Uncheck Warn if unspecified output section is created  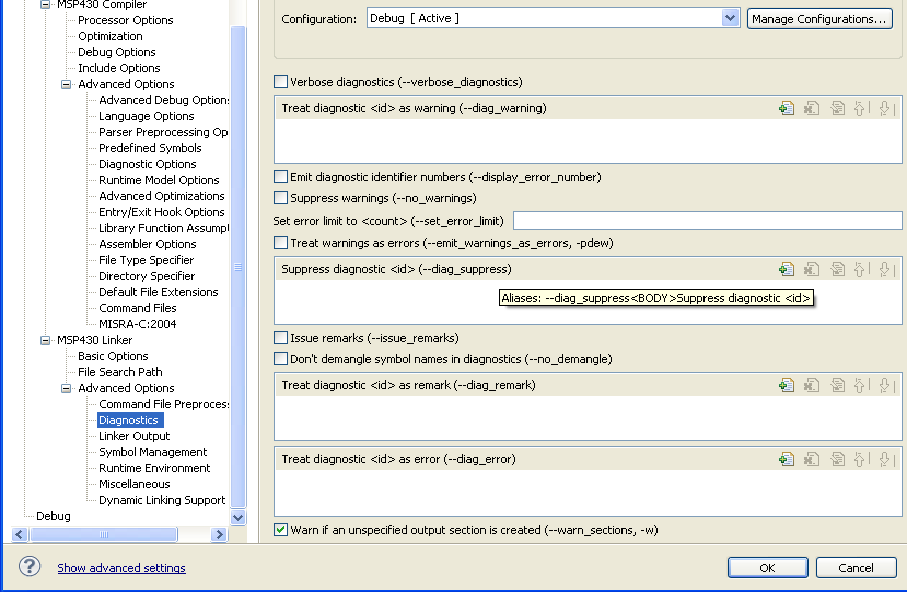[281, 530]
